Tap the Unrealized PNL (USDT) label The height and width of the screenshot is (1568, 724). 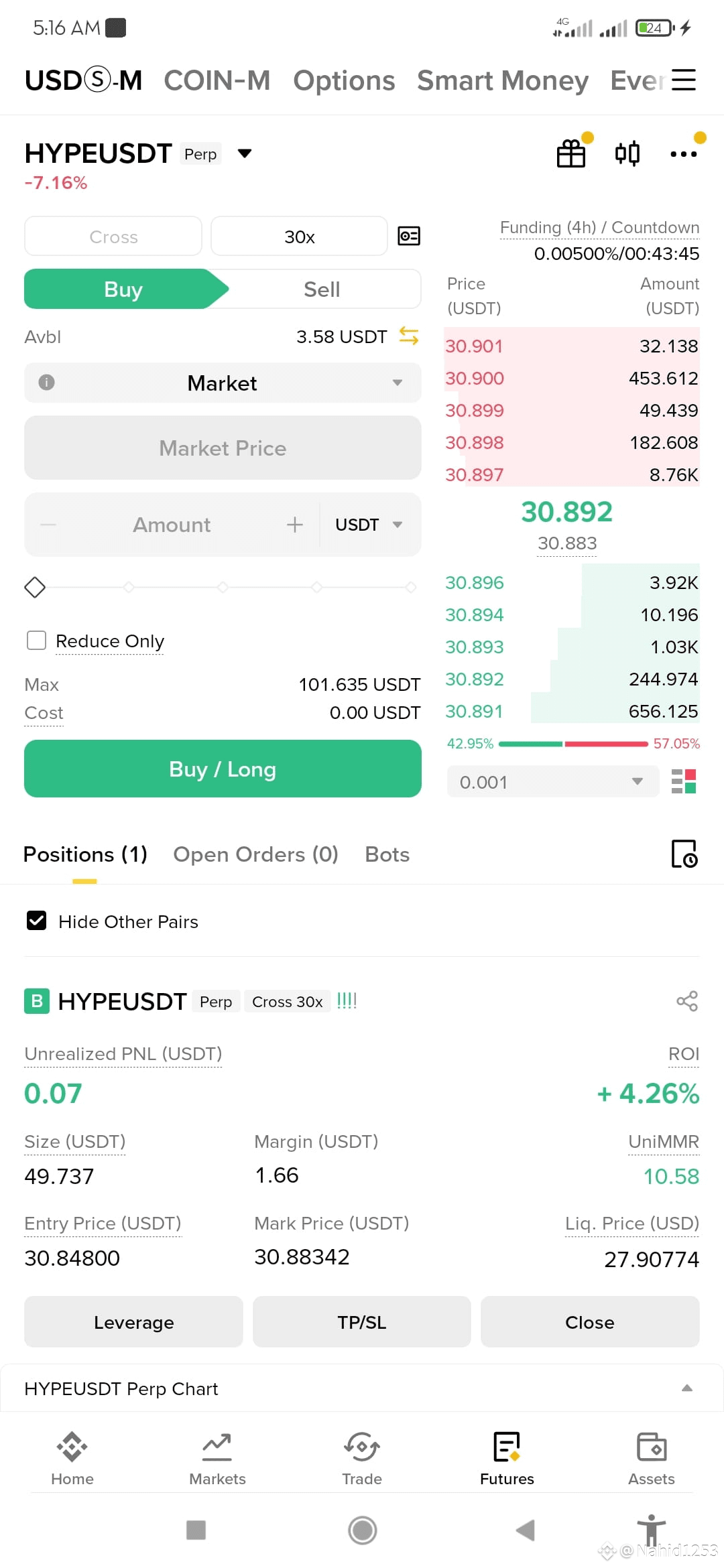(123, 1053)
